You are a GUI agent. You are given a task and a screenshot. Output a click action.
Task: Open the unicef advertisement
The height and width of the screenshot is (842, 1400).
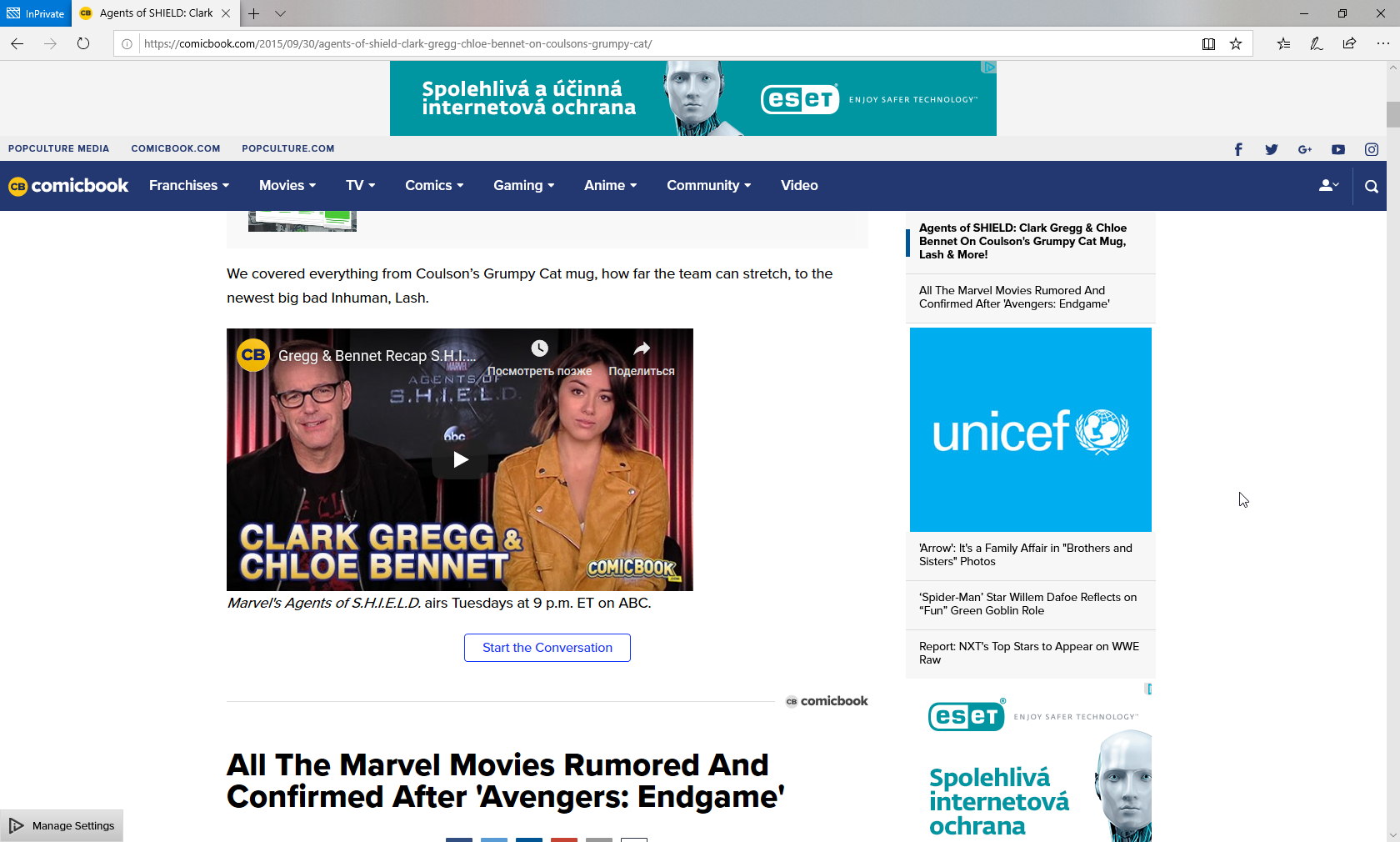pos(1031,429)
